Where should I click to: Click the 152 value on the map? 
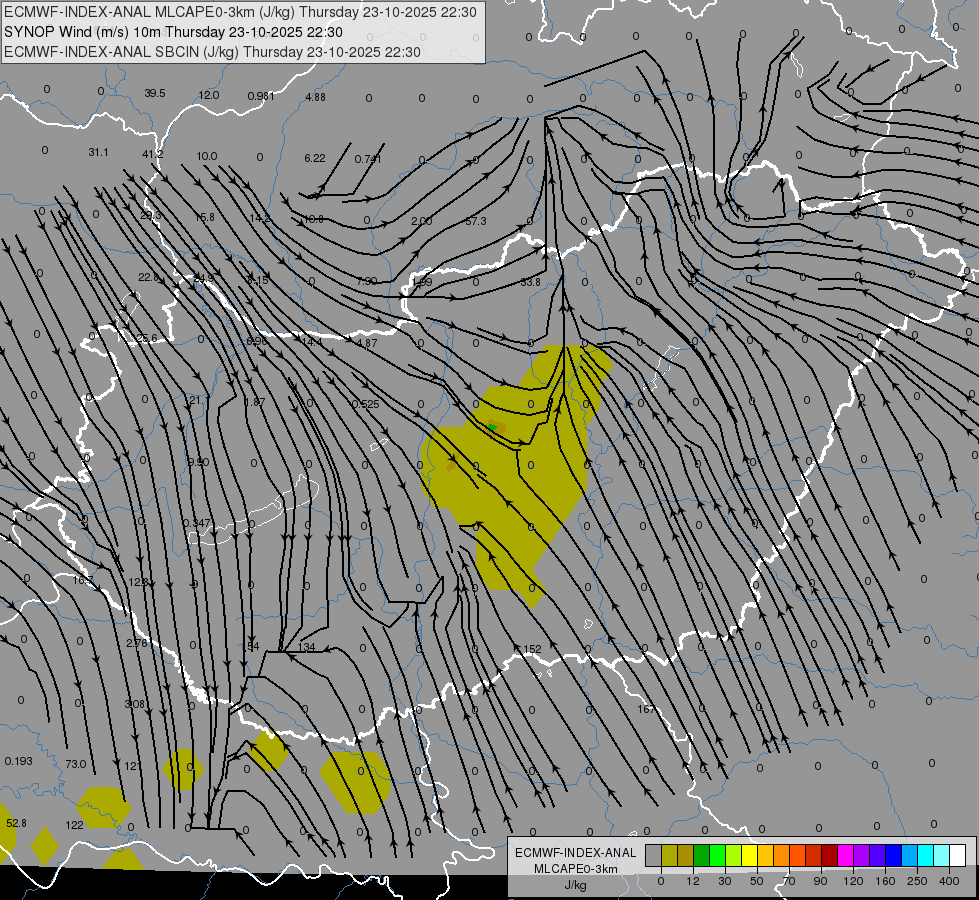click(532, 650)
